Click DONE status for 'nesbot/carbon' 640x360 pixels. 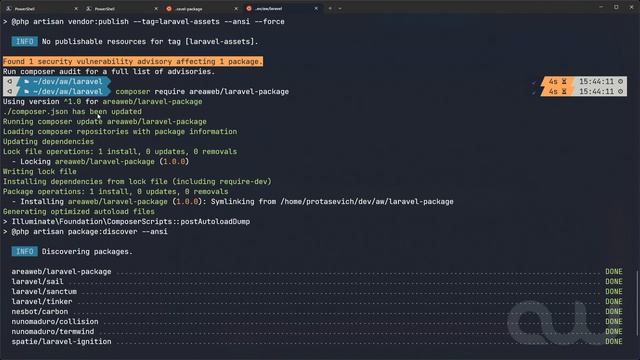(614, 311)
